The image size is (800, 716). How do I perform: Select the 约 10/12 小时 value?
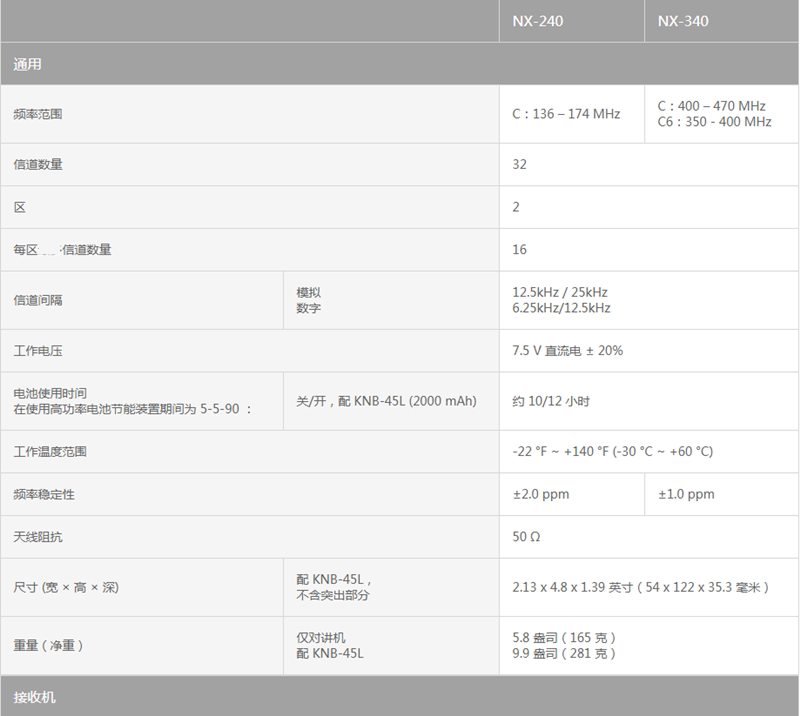pos(551,401)
